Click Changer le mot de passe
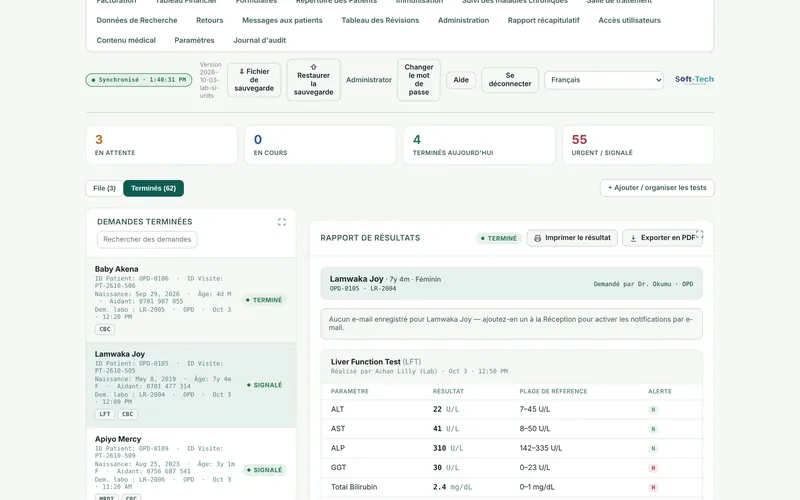This screenshot has height=500, width=800. (419, 80)
